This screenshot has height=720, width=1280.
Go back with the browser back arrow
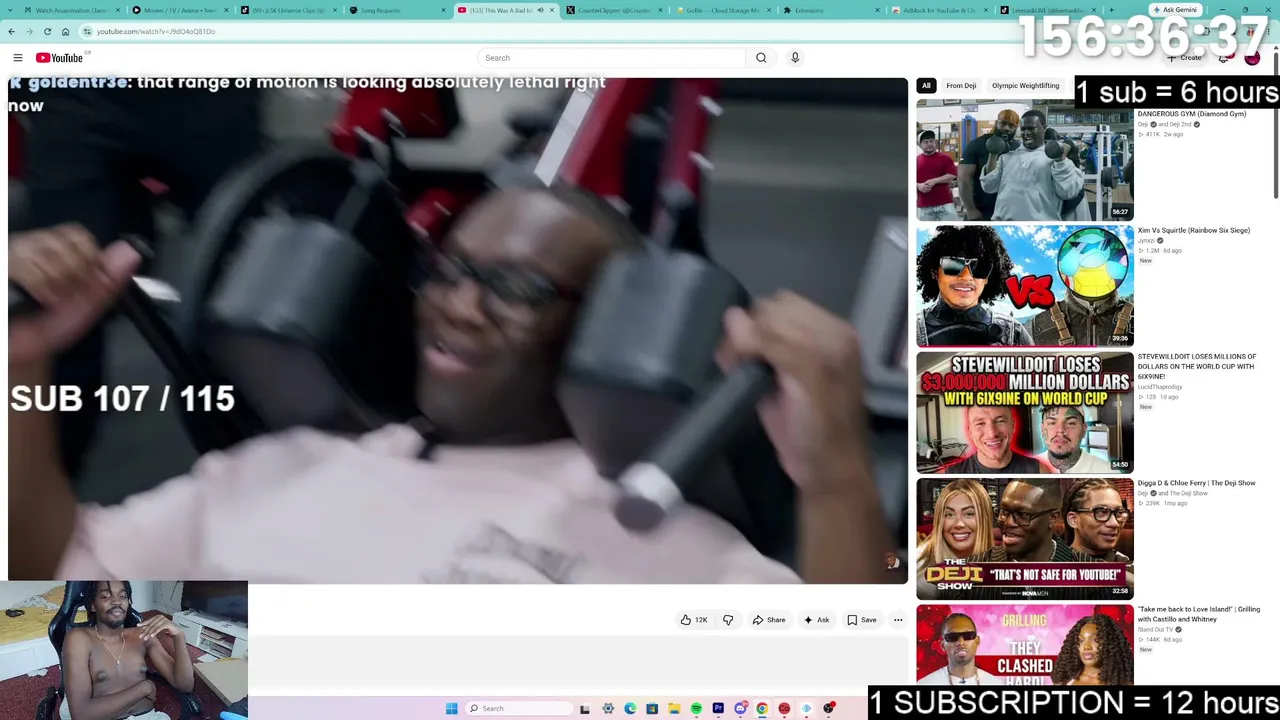click(x=12, y=31)
